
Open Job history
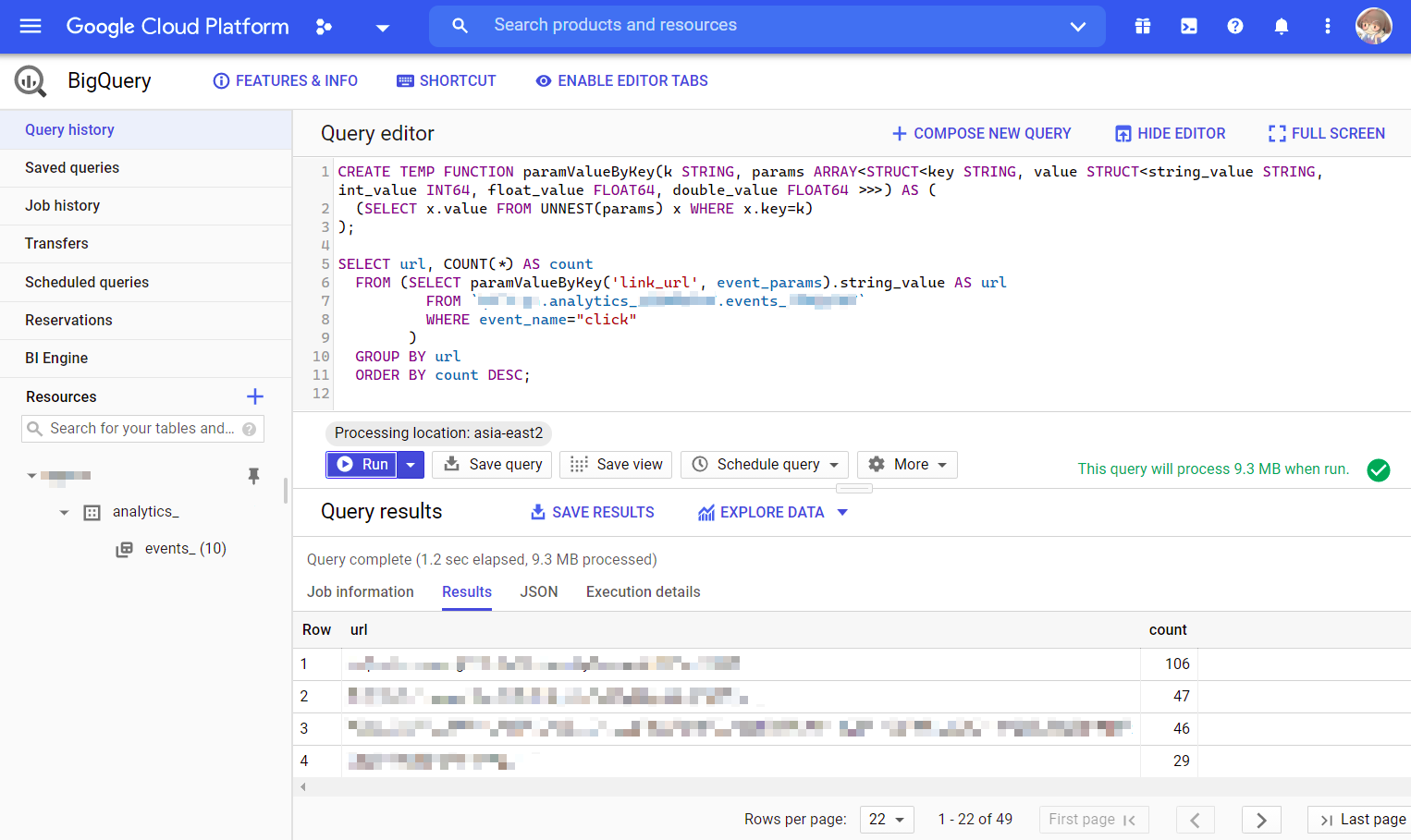146,206
